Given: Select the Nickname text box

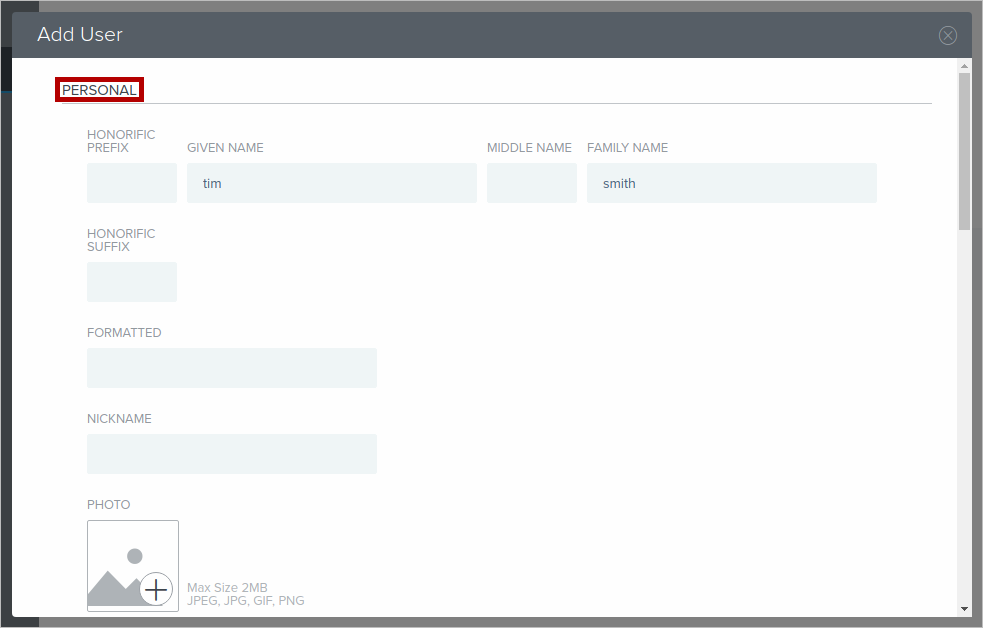Looking at the screenshot, I should pos(231,454).
